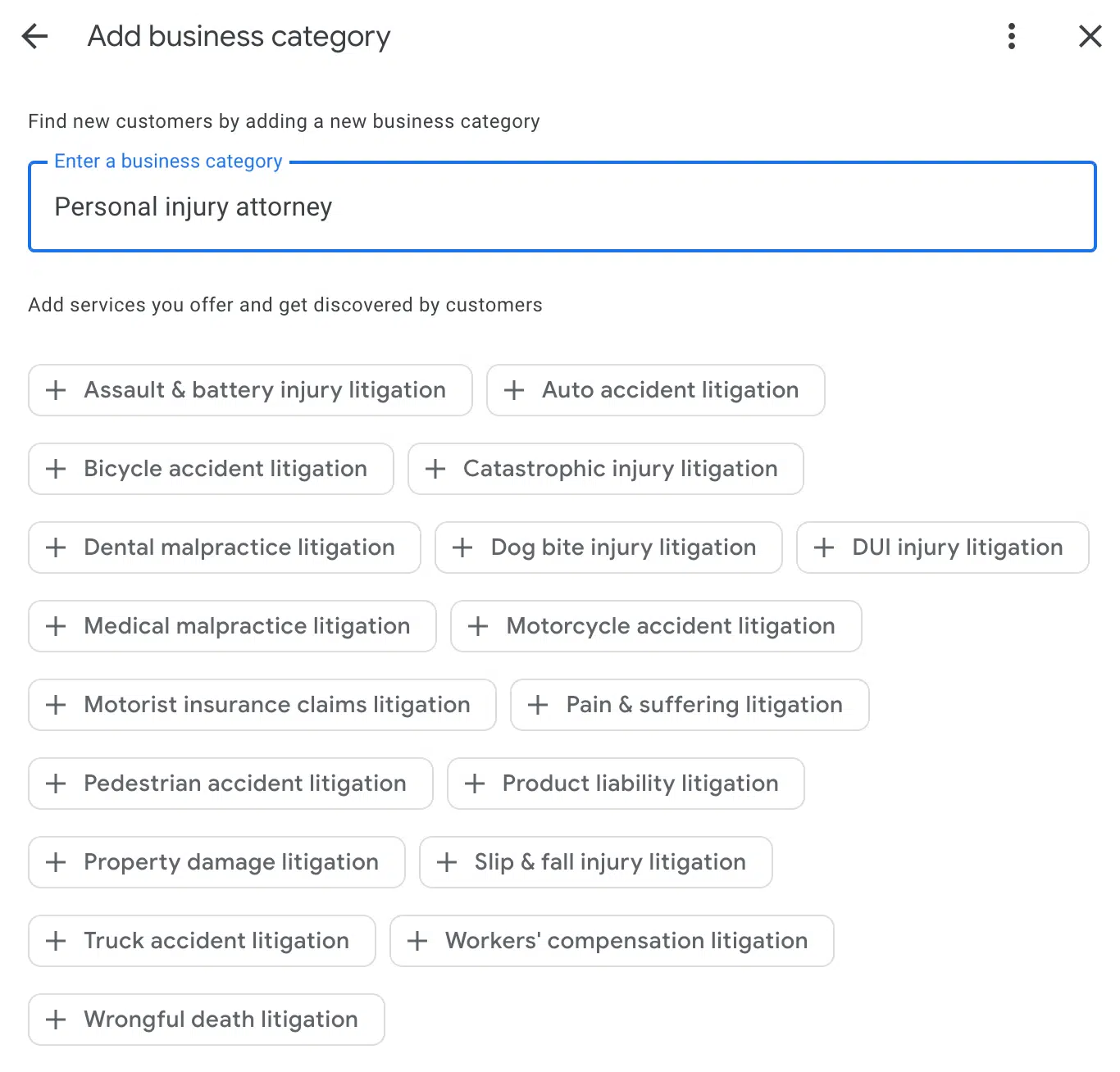Select Pain & suffering litigation chip
The image size is (1120, 1072).
689,705
